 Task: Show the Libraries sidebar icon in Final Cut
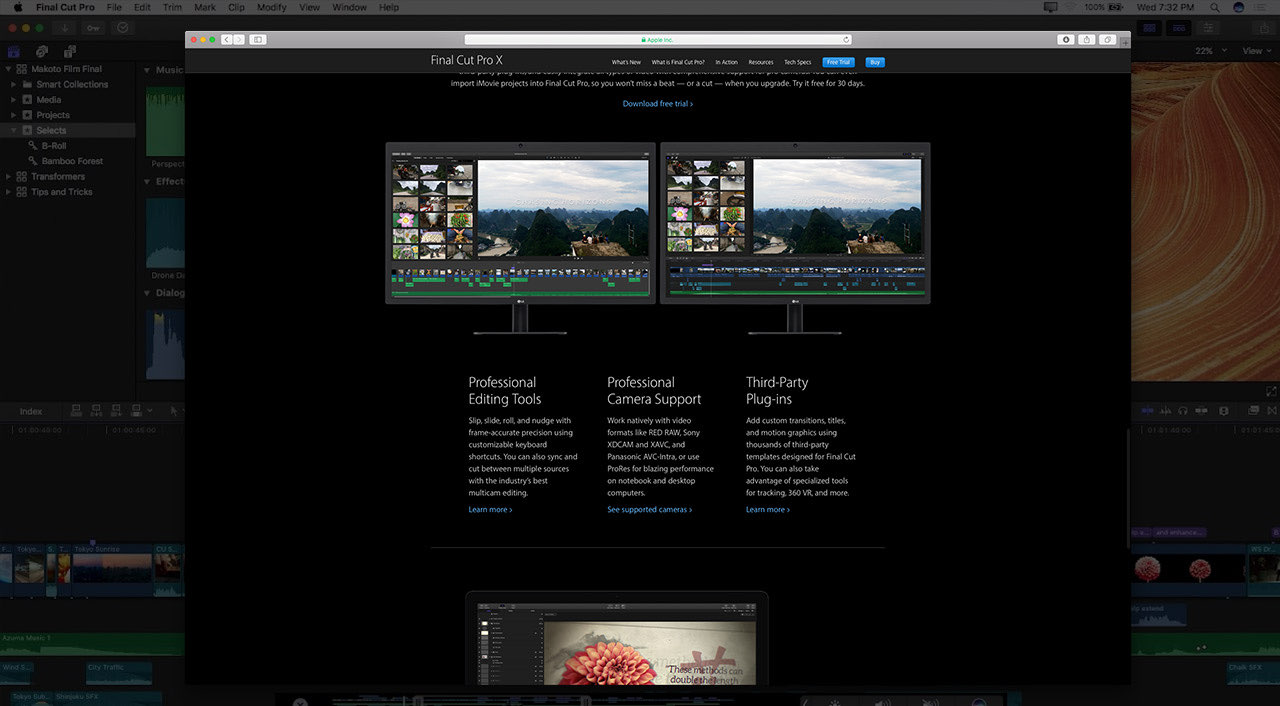[14, 51]
